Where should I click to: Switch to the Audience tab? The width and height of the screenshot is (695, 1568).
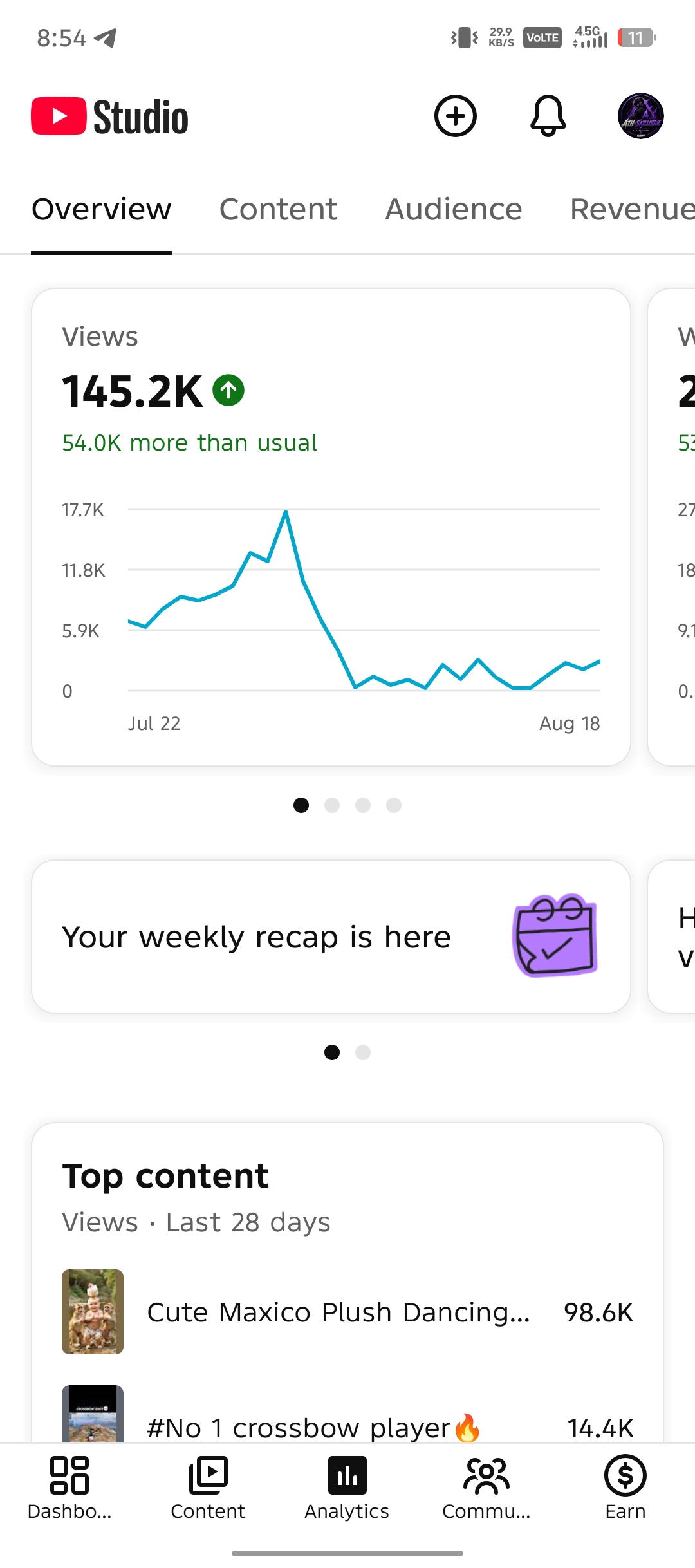click(454, 209)
